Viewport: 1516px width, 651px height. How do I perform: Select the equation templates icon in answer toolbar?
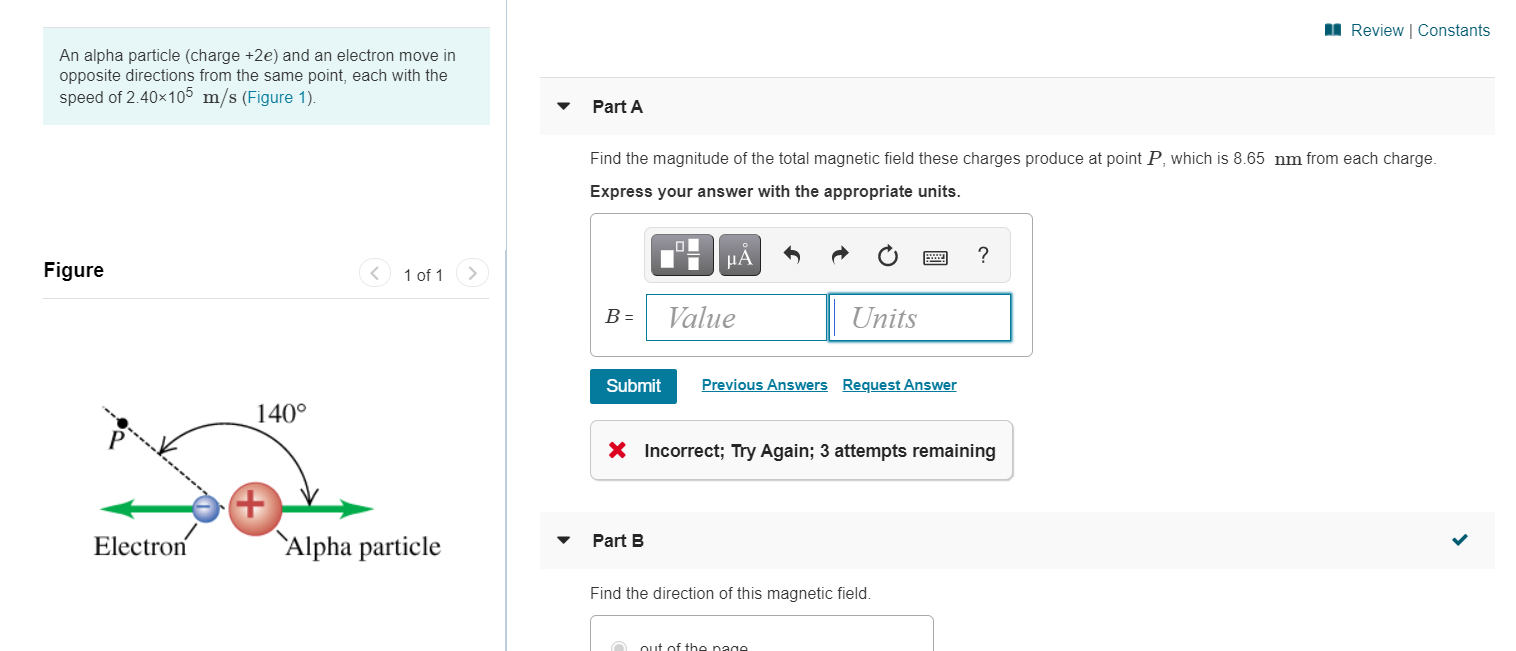pyautogui.click(x=682, y=254)
